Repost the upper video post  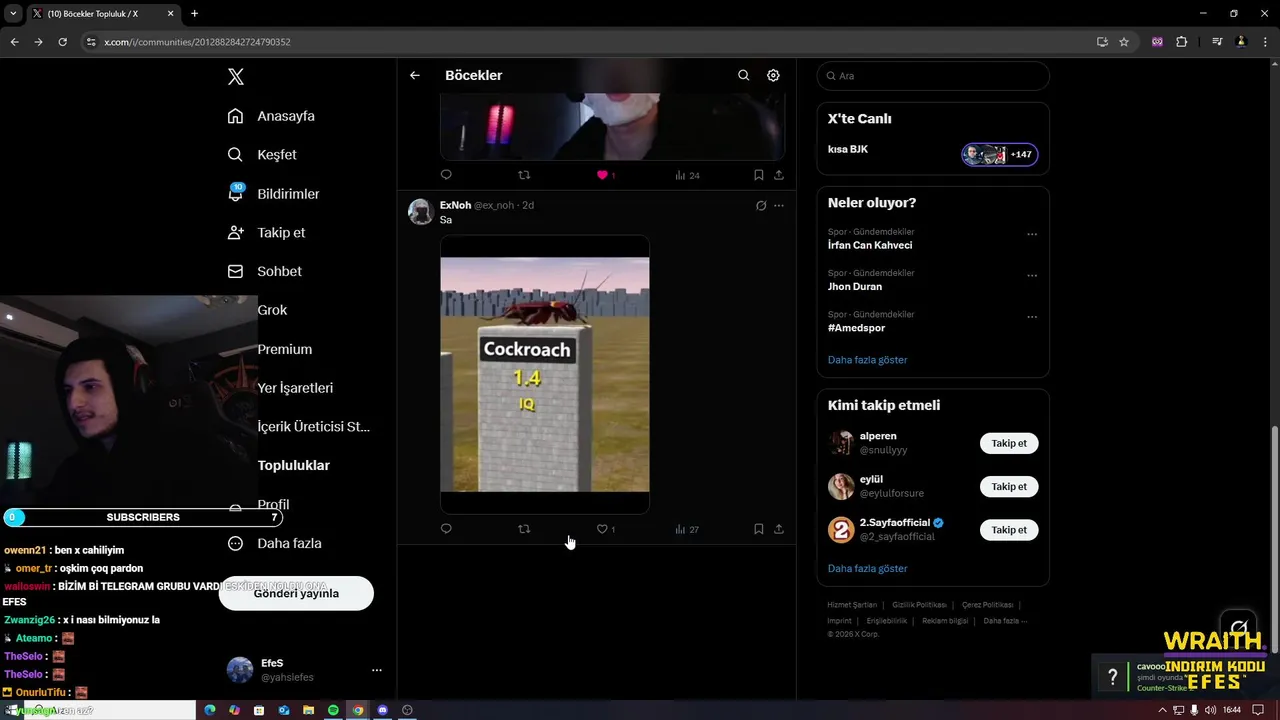(x=524, y=175)
